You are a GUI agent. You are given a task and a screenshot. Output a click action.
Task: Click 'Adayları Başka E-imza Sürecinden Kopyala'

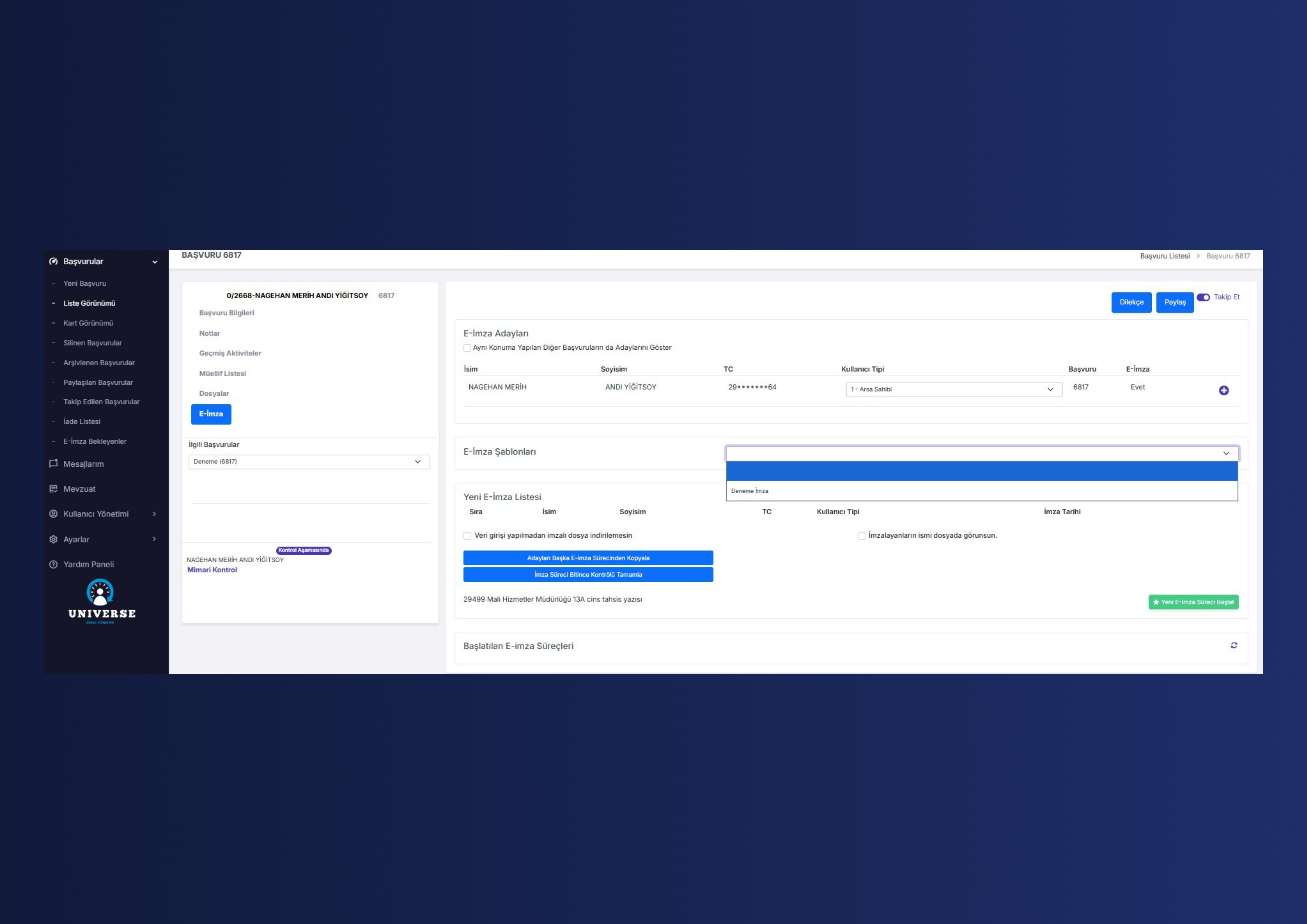[588, 558]
